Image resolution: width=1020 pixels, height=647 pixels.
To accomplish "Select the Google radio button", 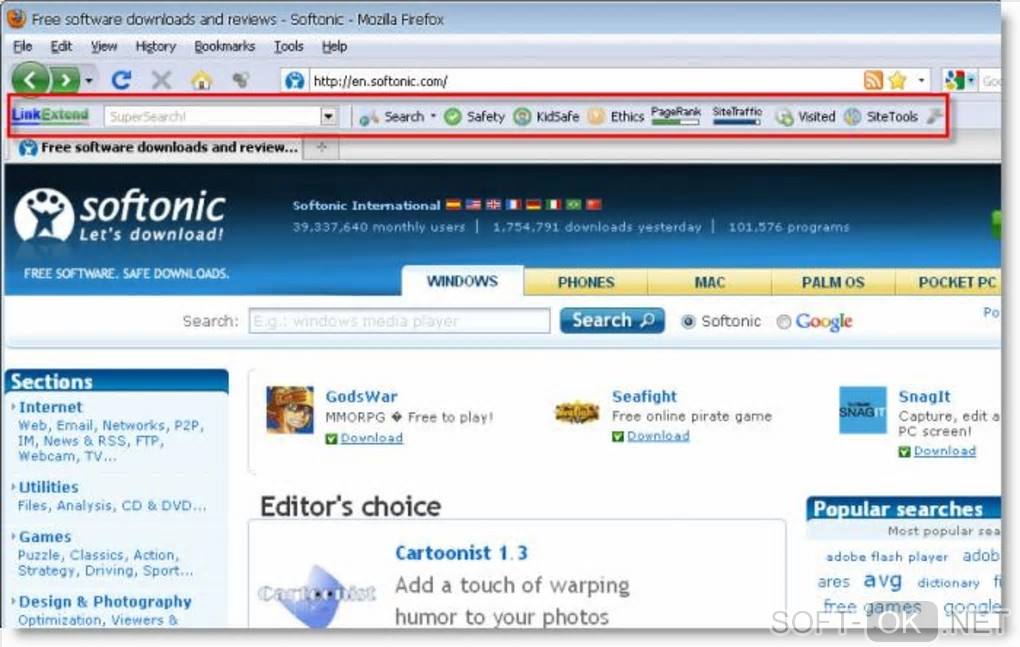I will [x=784, y=321].
